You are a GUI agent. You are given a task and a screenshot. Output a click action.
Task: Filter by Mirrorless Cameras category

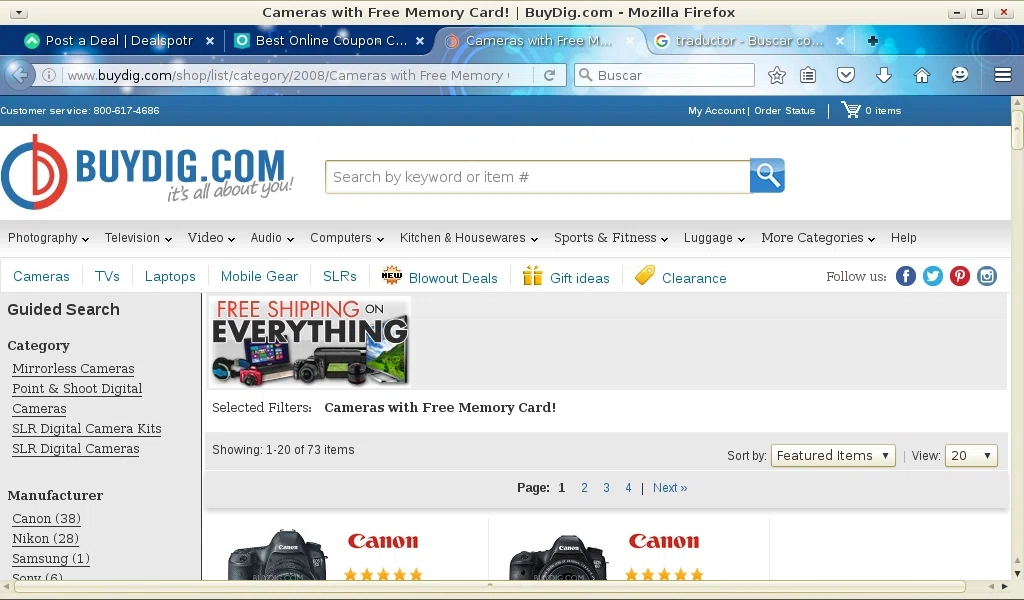click(x=73, y=369)
